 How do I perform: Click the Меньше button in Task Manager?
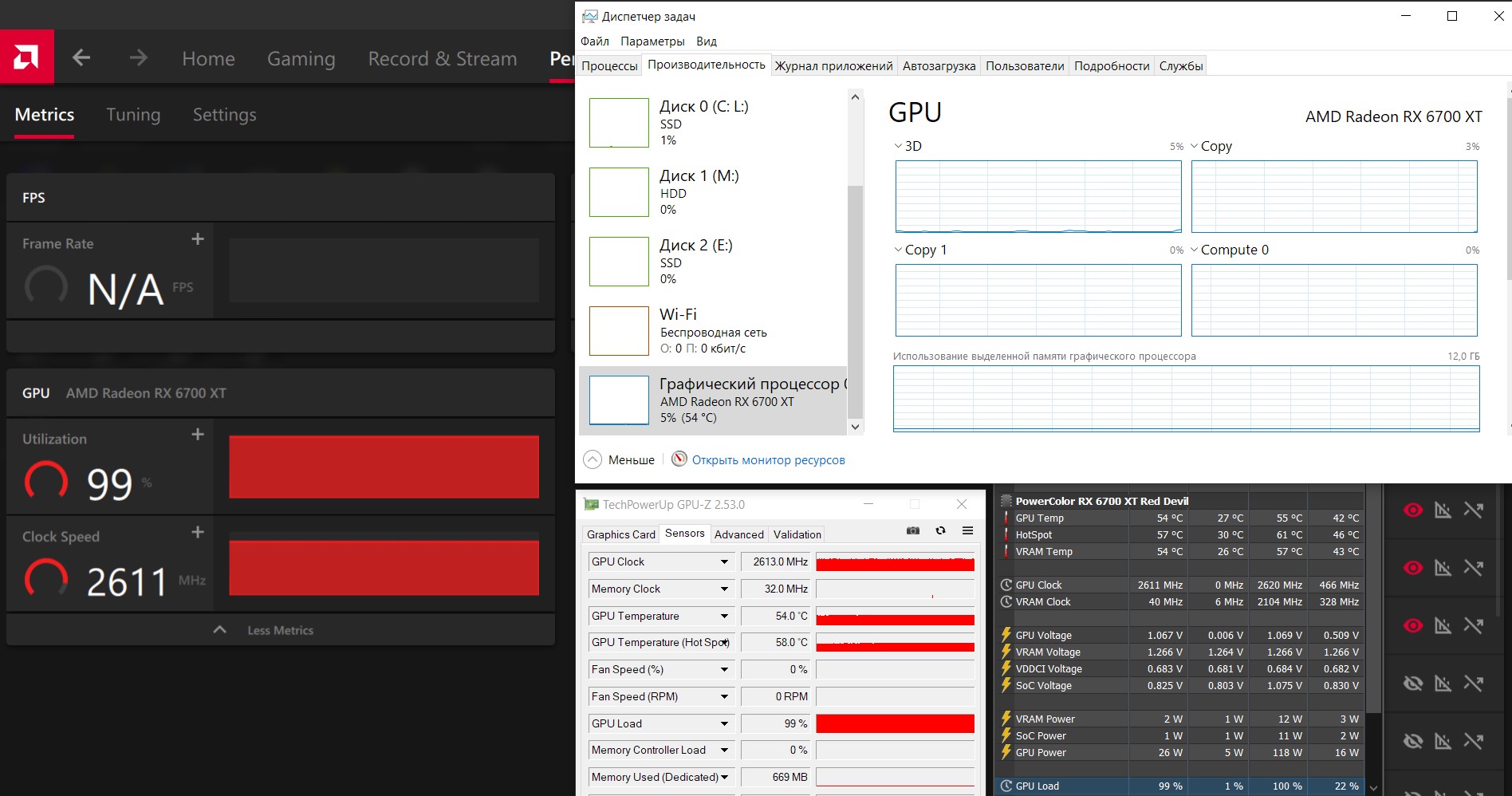619,459
